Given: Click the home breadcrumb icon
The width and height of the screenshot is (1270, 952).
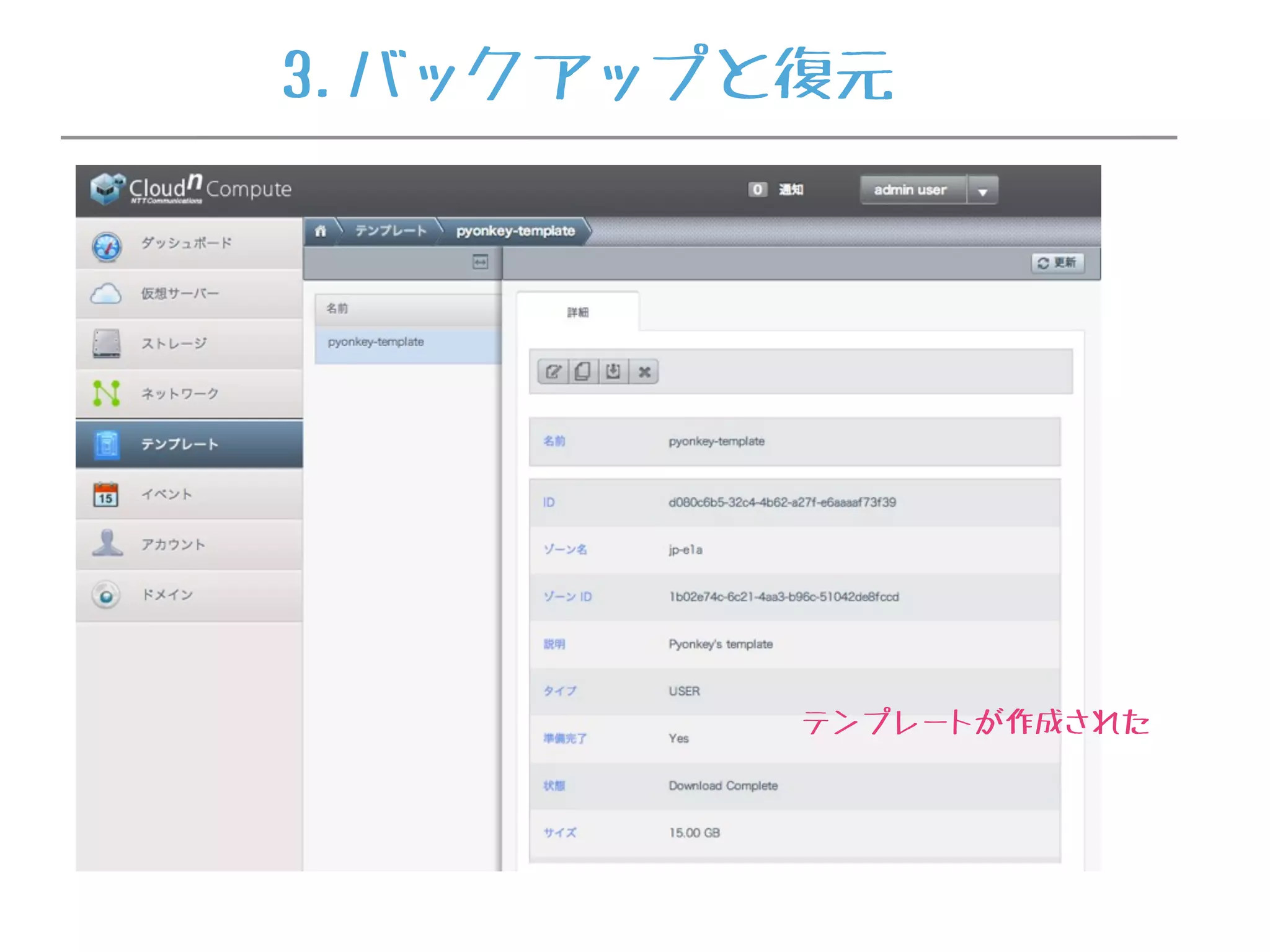Looking at the screenshot, I should coord(321,231).
